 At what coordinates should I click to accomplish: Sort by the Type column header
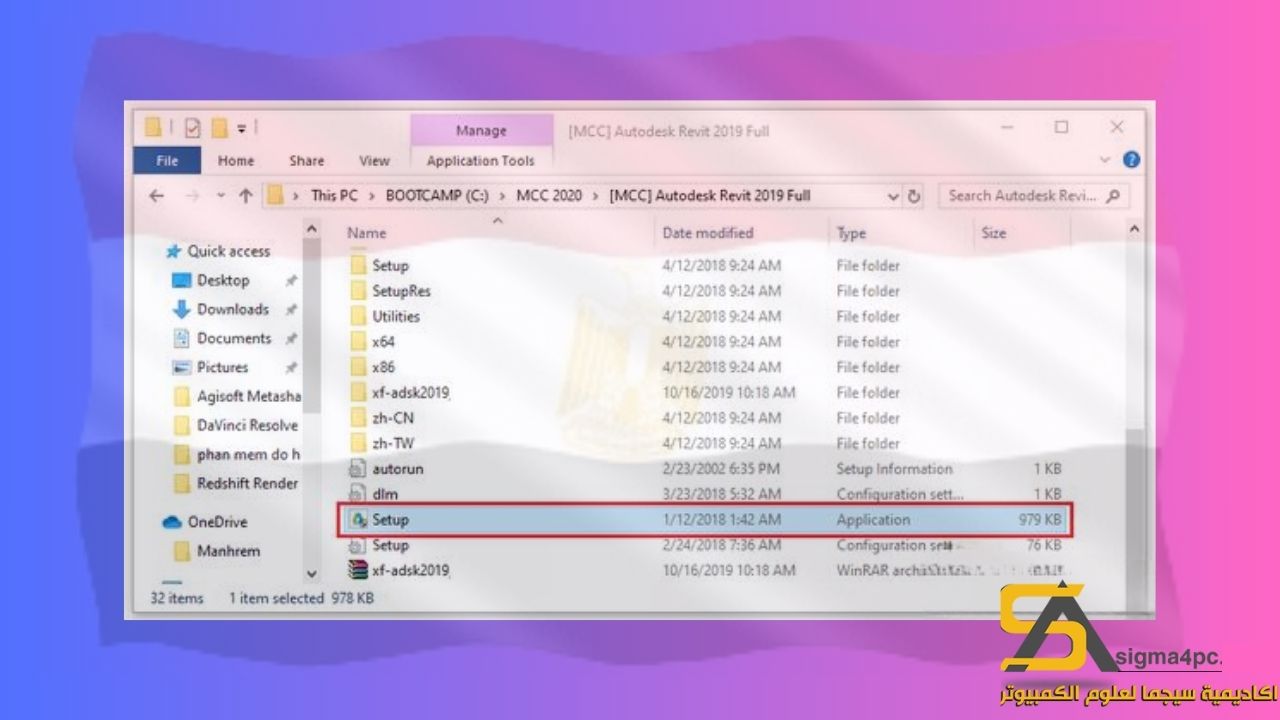coord(851,233)
